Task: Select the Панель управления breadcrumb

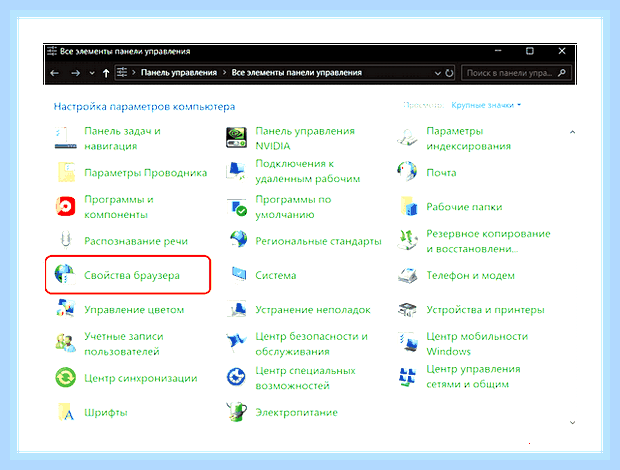Action: pyautogui.click(x=179, y=73)
